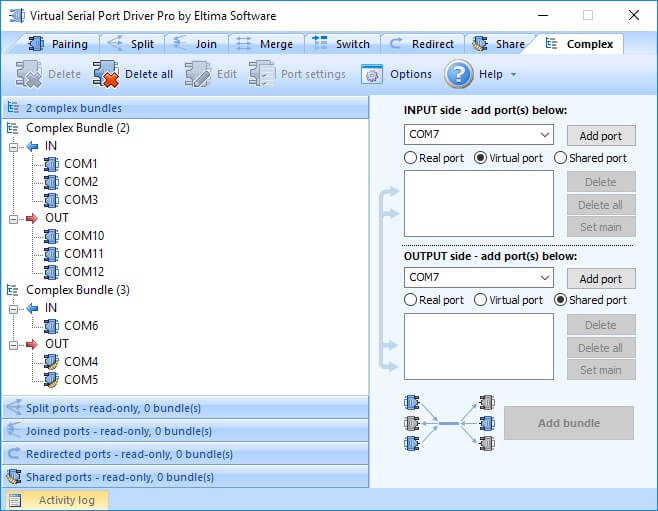Click the Delete all toolbar icon
Viewport: 658px width, 511px height.
[x=107, y=74]
